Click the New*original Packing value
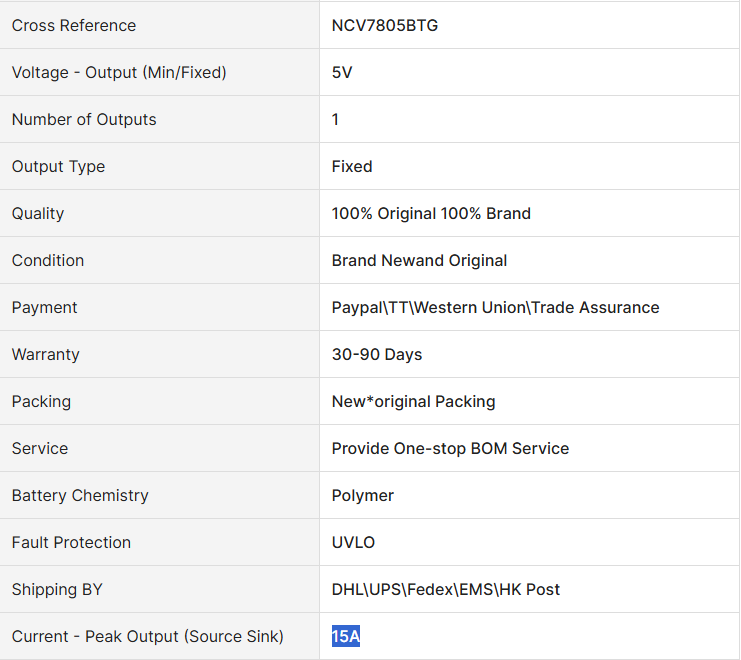 414,402
